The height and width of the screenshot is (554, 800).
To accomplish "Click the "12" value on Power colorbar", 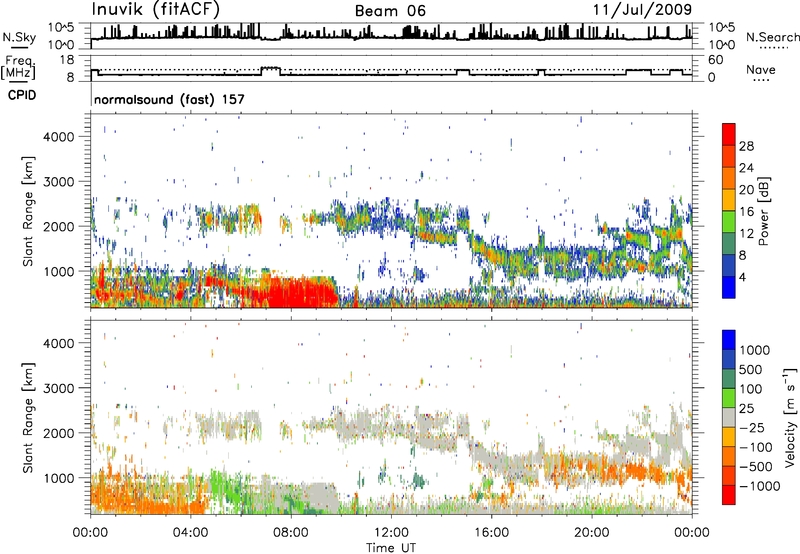I will [x=746, y=233].
